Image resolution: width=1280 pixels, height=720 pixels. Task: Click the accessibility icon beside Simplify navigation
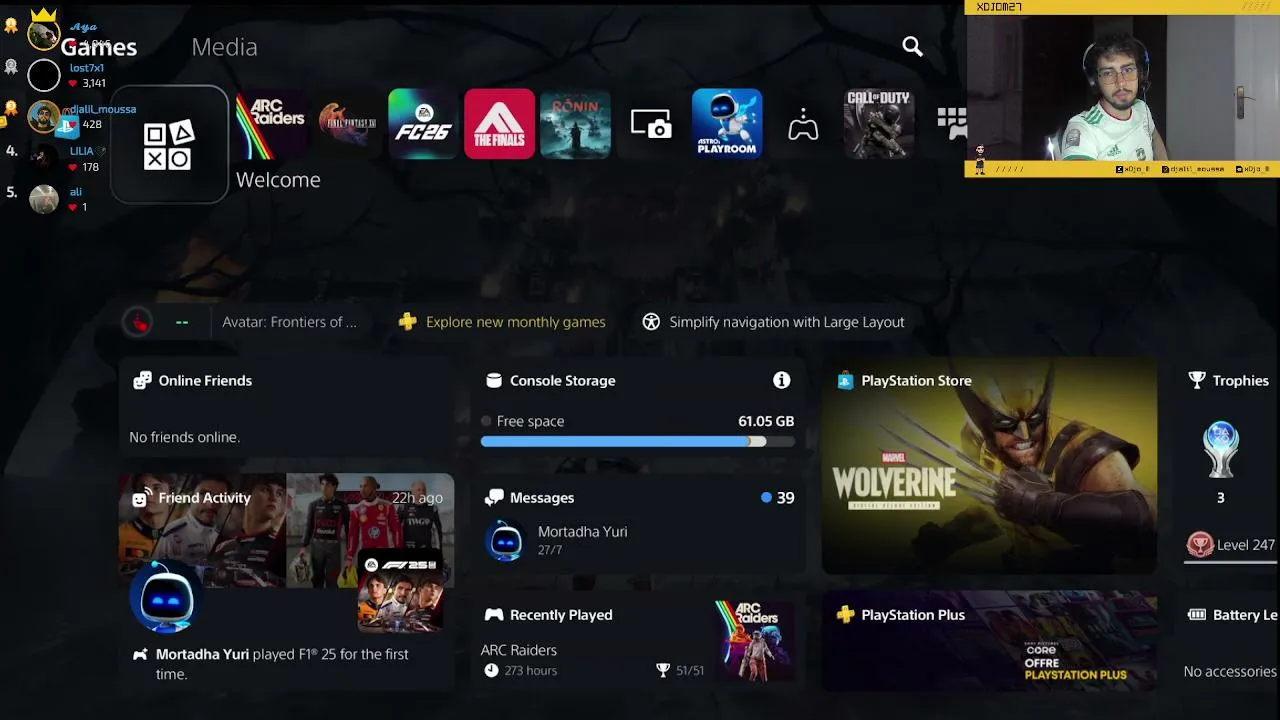pos(651,322)
